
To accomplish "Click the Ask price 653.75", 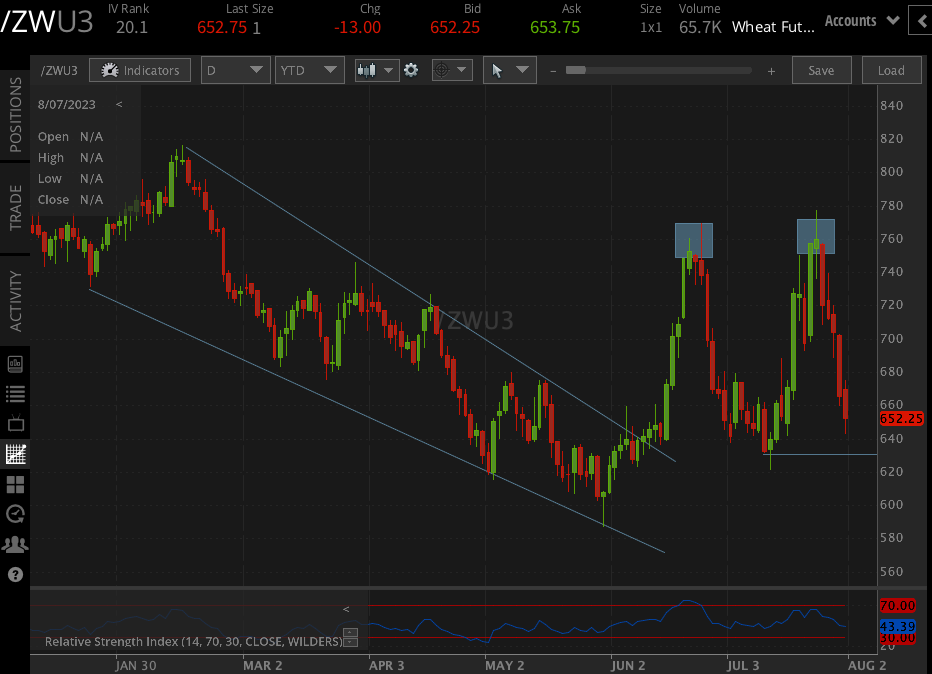I will [x=555, y=27].
